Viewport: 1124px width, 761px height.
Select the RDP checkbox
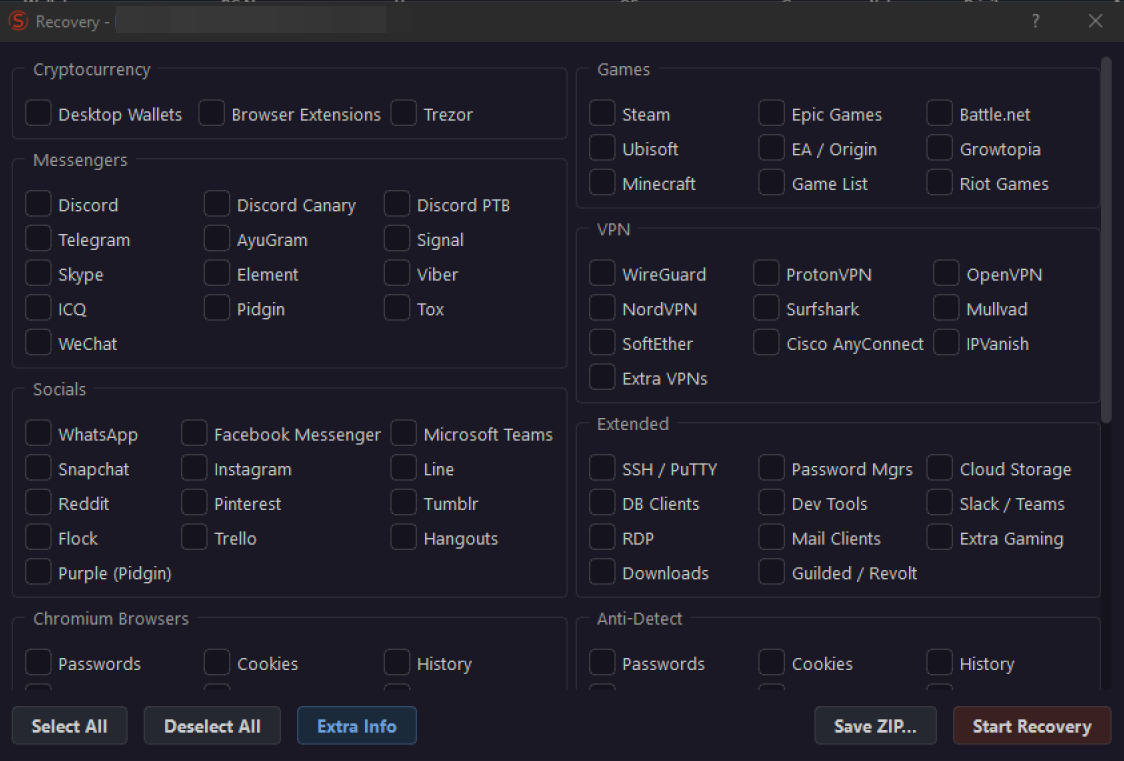(x=602, y=537)
